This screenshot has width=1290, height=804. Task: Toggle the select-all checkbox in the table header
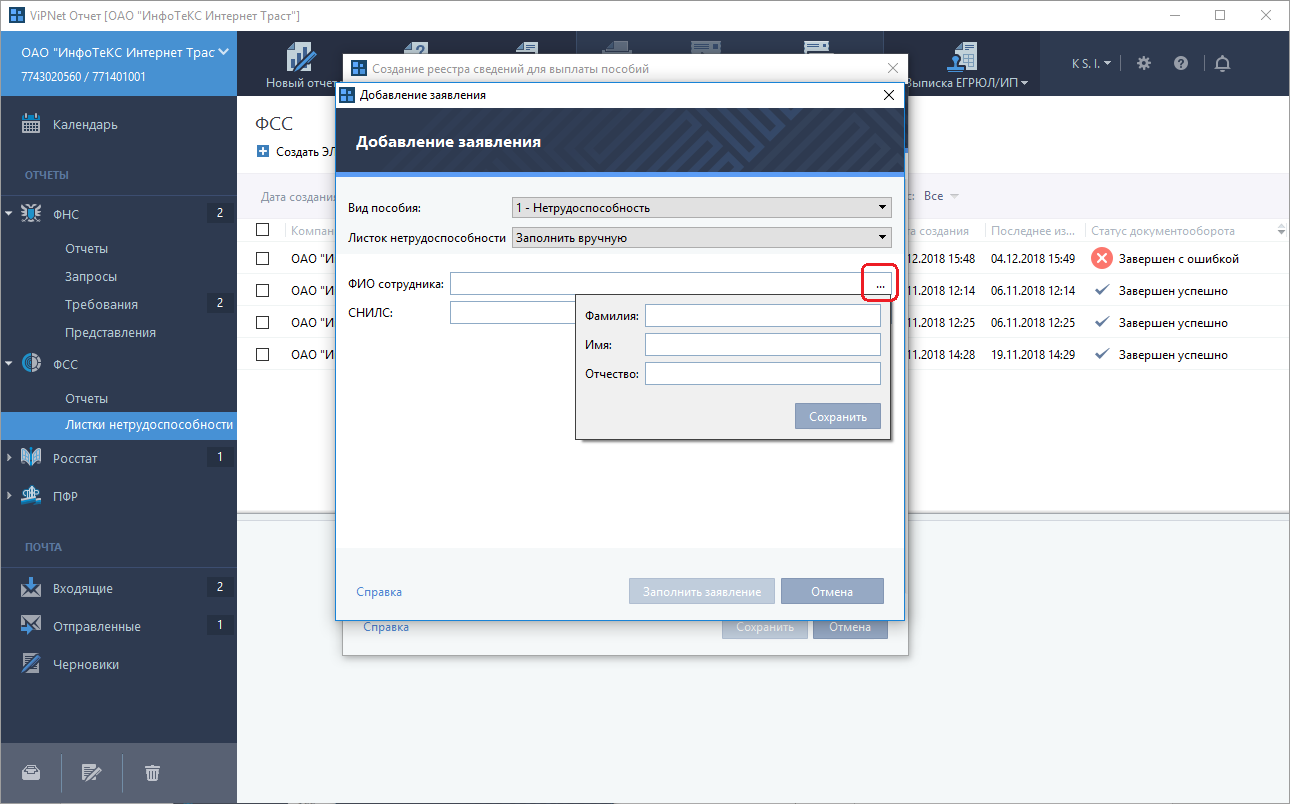[x=263, y=230]
